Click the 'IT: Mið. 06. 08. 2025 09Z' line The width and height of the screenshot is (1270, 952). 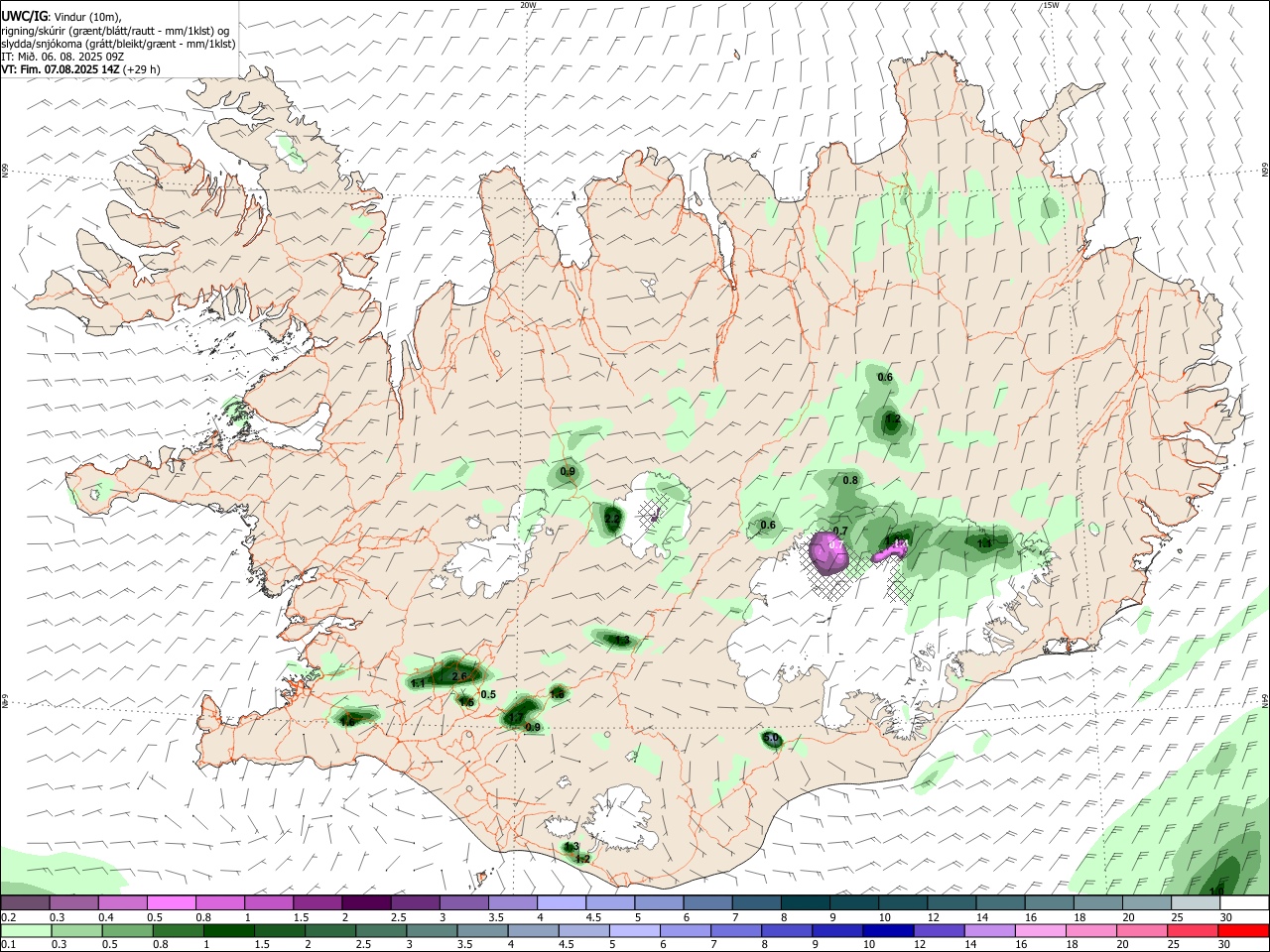click(x=63, y=57)
